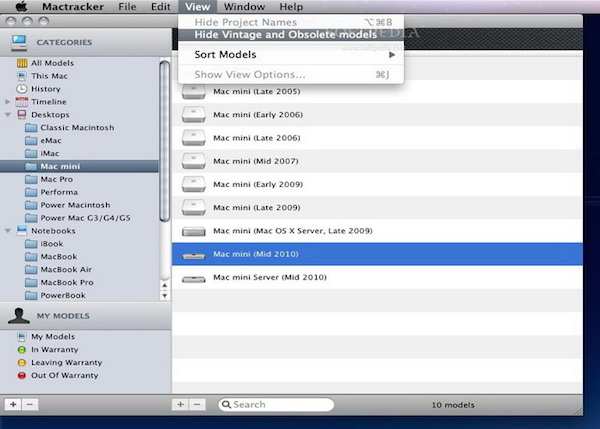Open the Apple menu icon
This screenshot has height=429, width=600.
pyautogui.click(x=21, y=7)
